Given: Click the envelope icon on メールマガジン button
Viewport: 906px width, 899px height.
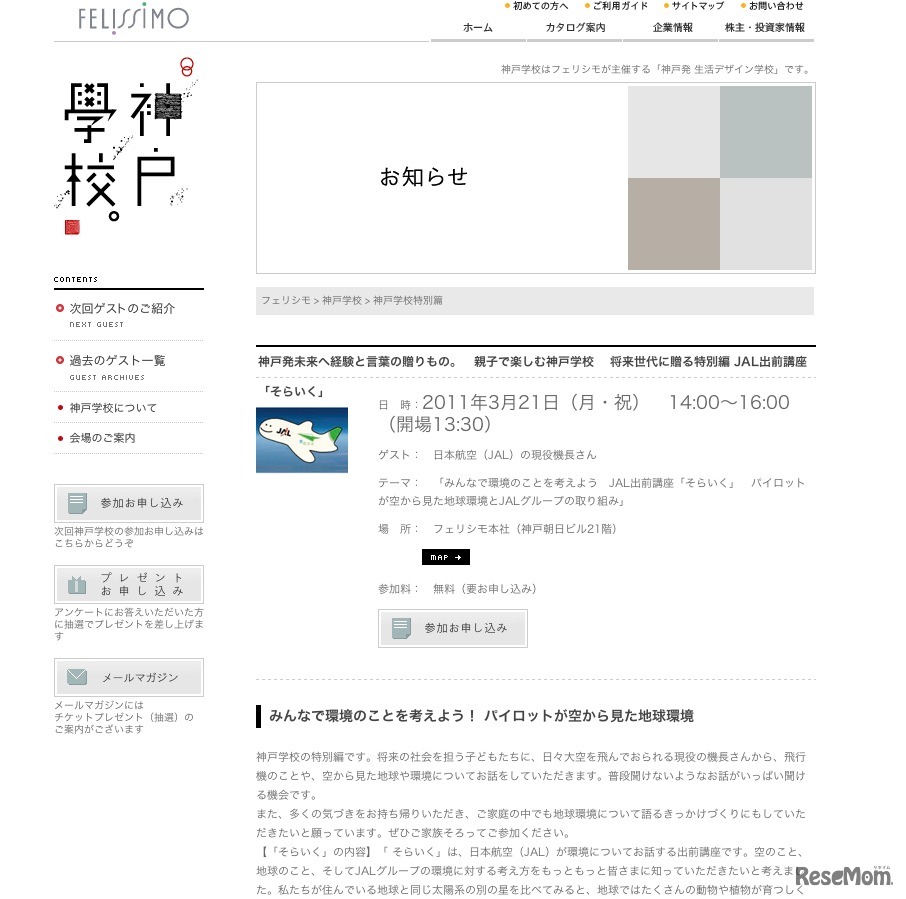Looking at the screenshot, I should [77, 677].
